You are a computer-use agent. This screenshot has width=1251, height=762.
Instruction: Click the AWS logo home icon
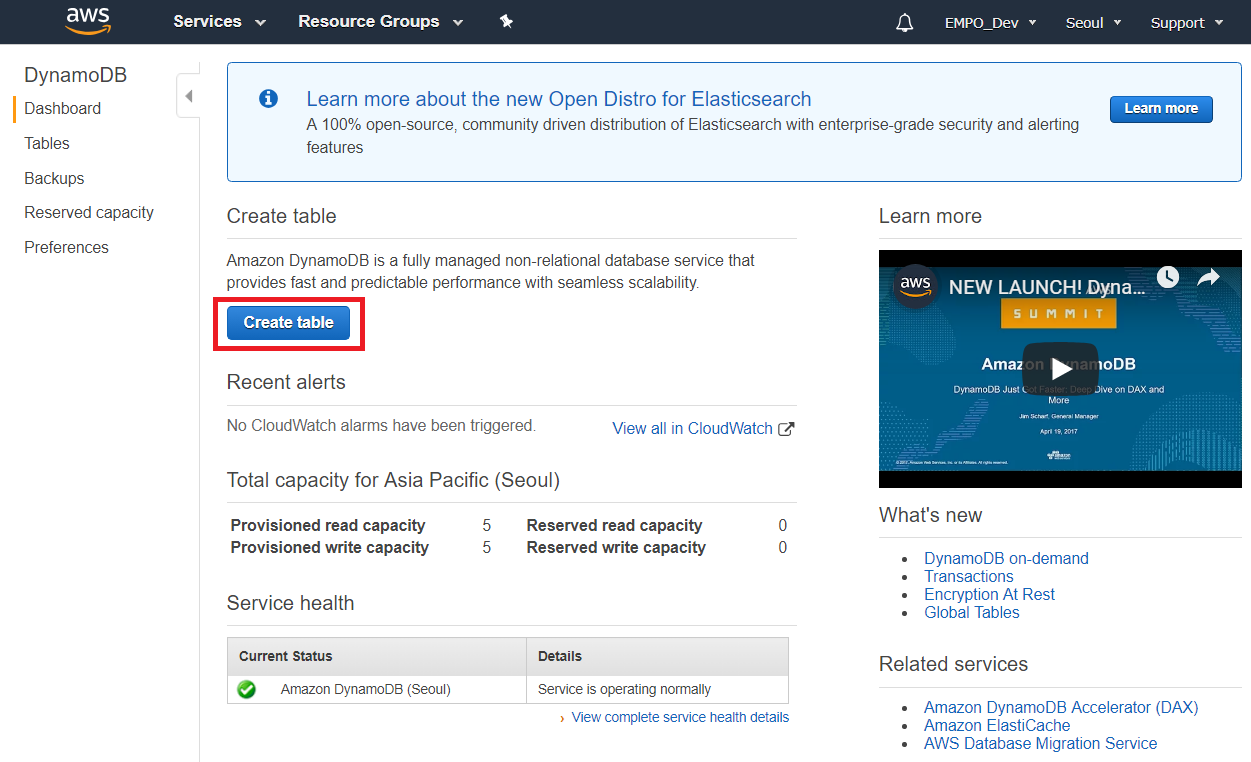[88, 21]
